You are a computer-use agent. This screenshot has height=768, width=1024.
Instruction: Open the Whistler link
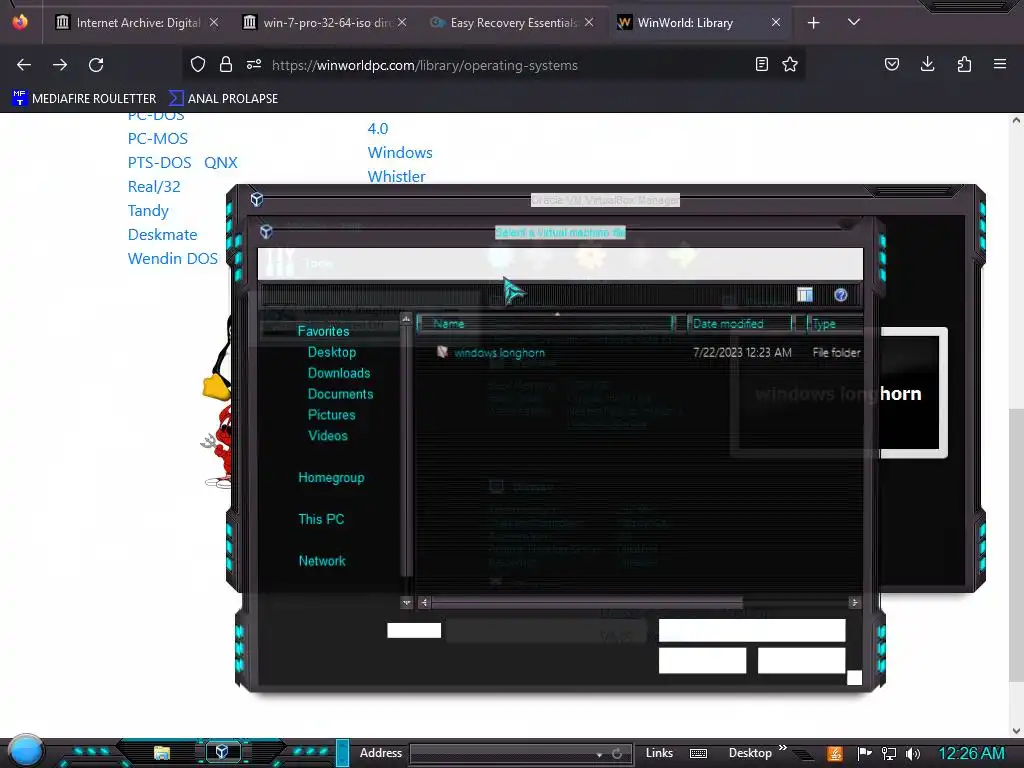396,177
